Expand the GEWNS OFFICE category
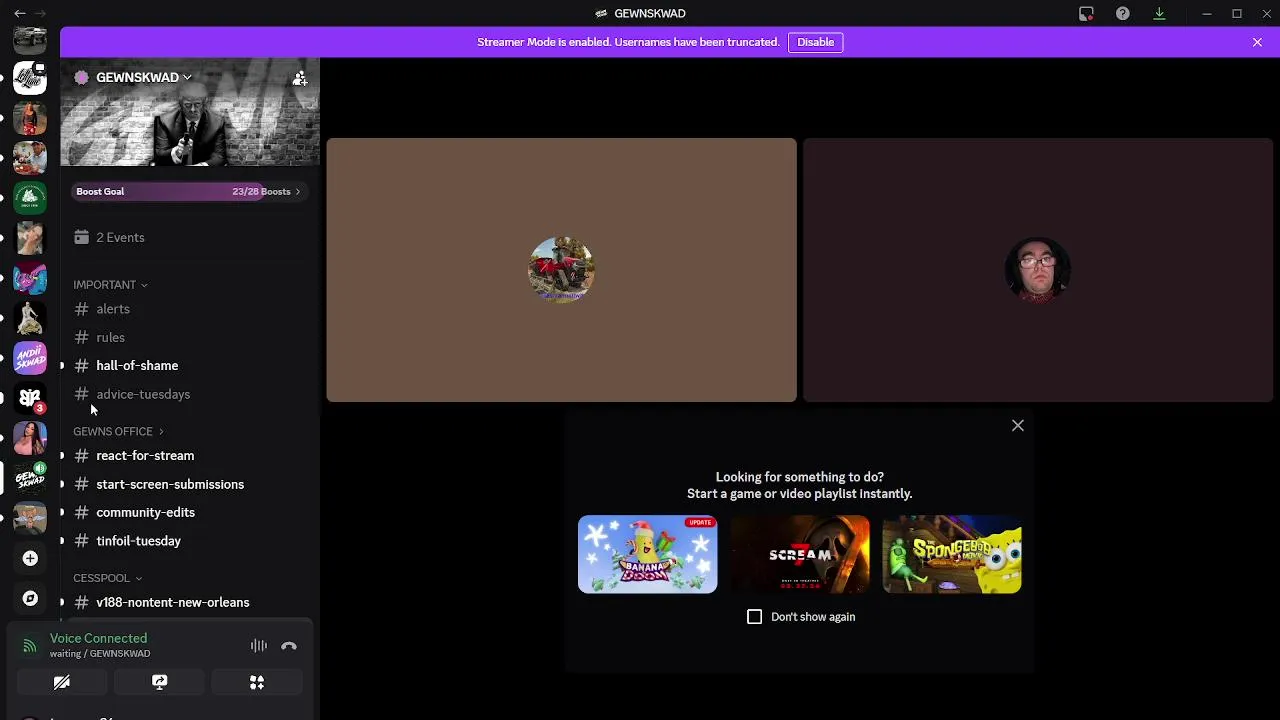 point(118,432)
